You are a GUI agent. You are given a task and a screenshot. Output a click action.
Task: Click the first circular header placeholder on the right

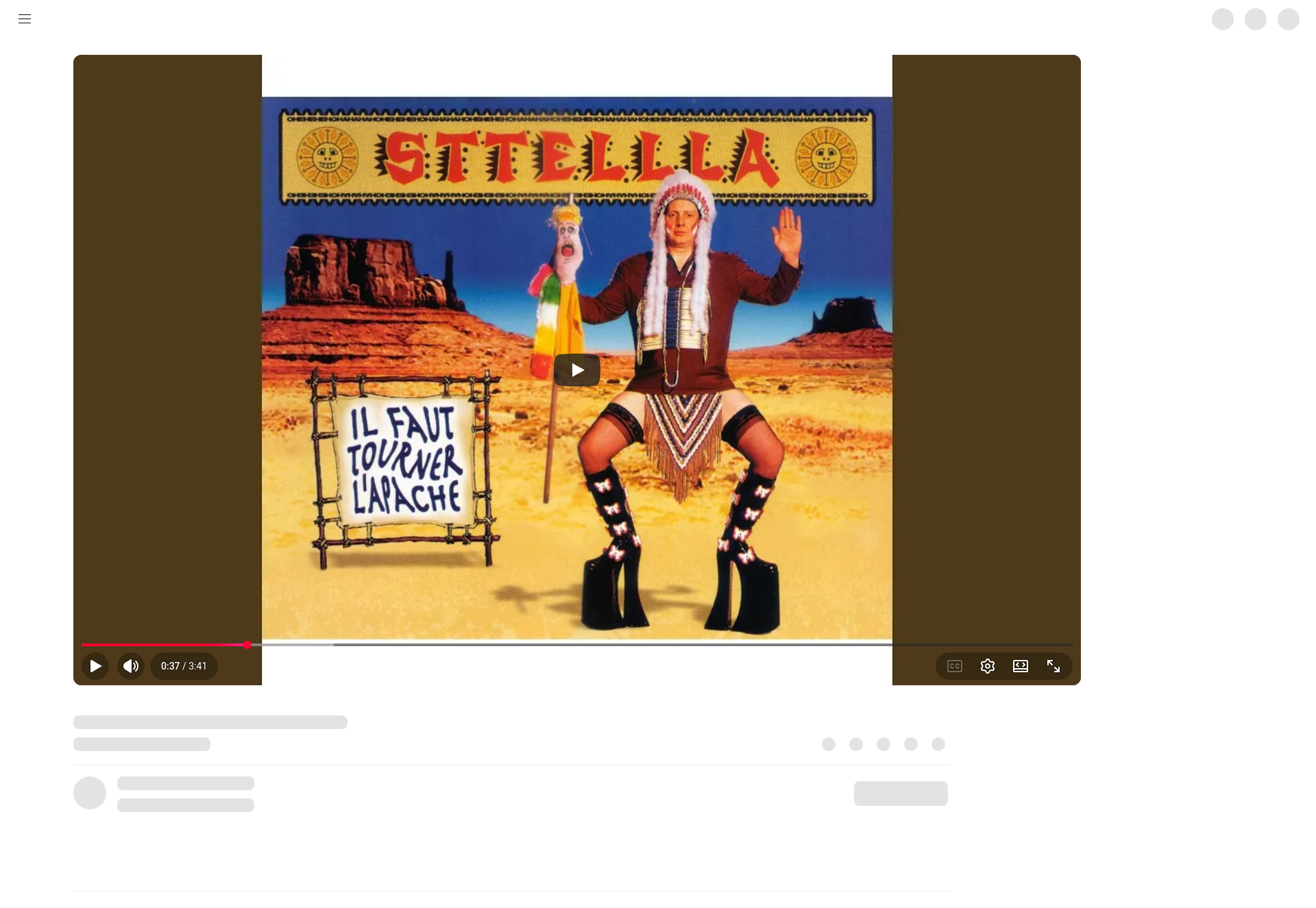coord(1223,19)
